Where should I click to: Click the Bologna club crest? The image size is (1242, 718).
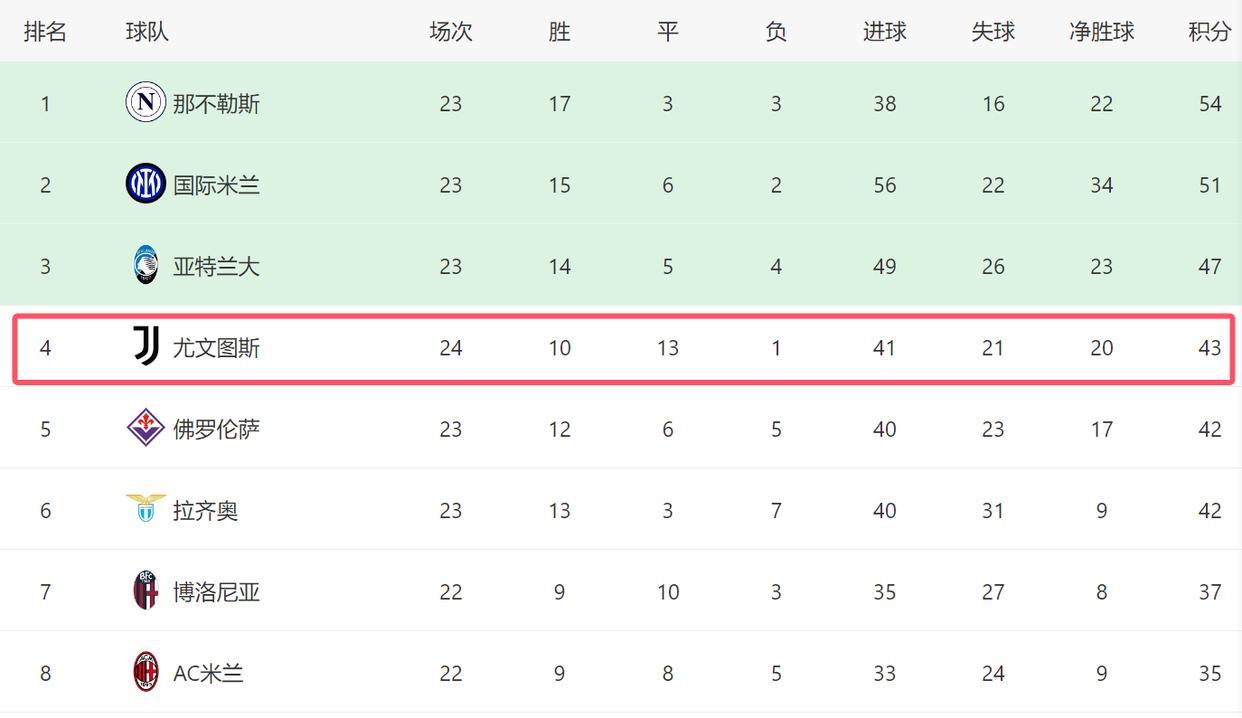click(x=146, y=591)
